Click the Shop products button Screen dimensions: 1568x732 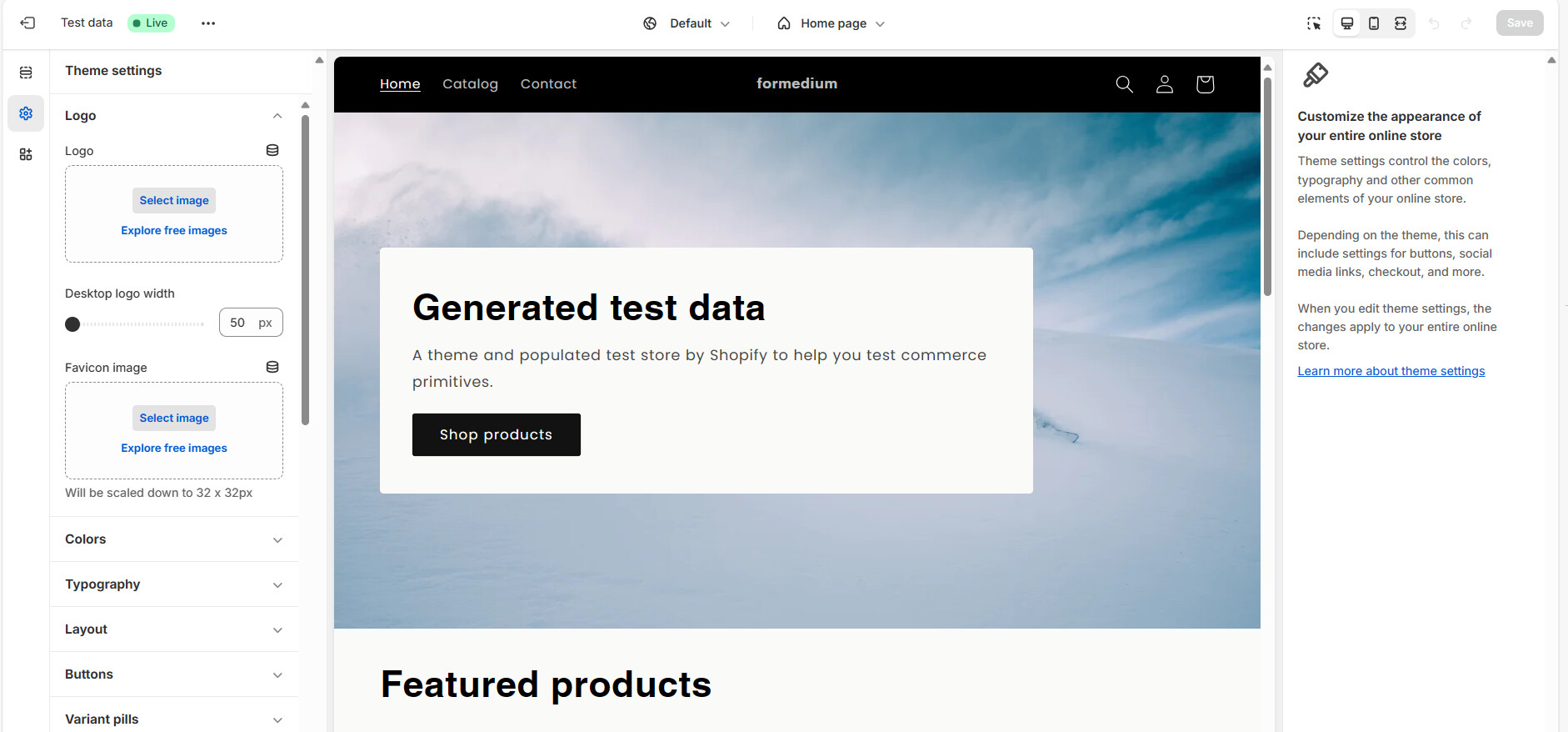497,434
